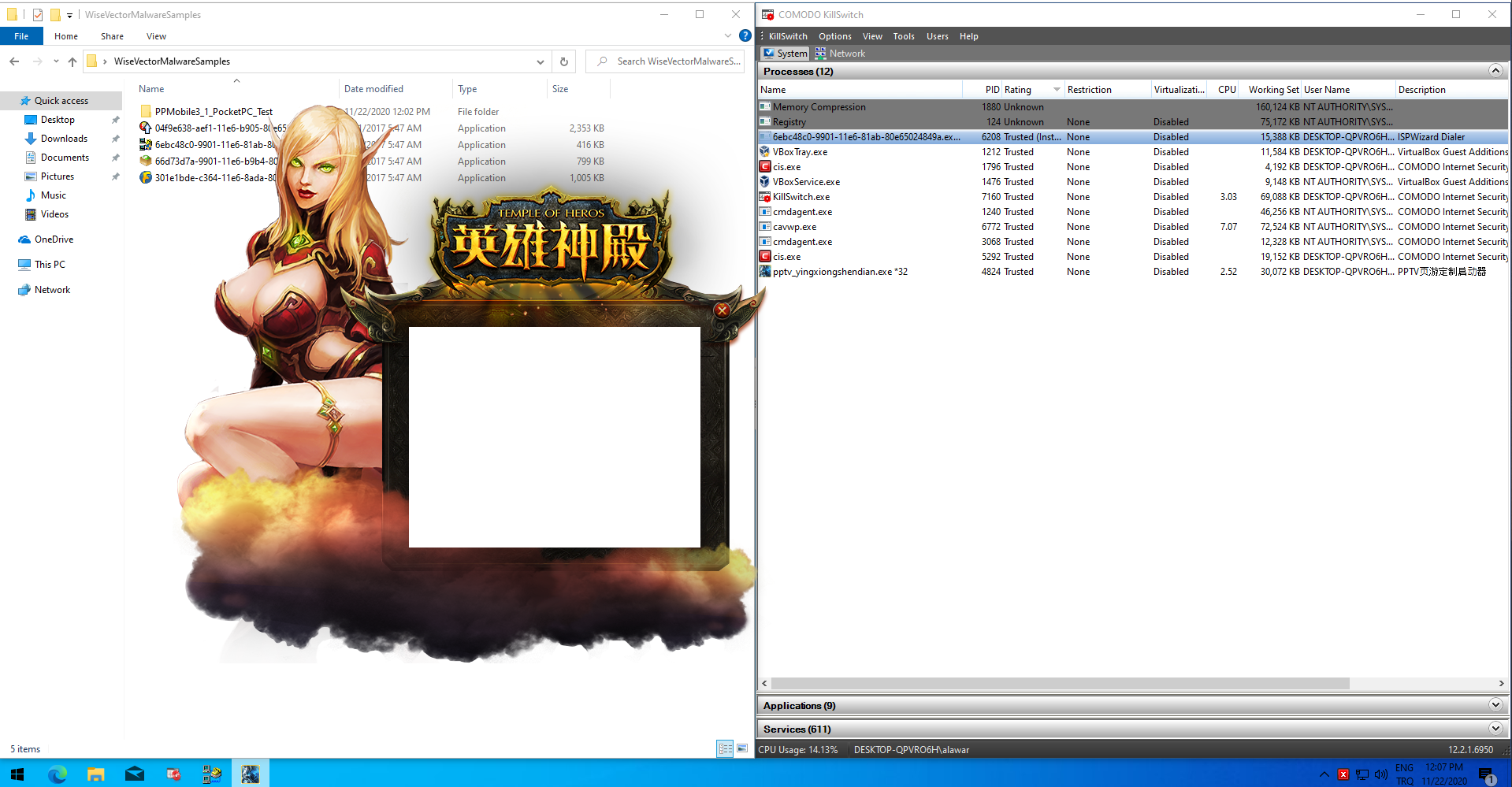Screen dimensions: 1512x787
Task: Click the right arrow of KillSwitch's horizontal scrollbar
Action: click(1501, 684)
